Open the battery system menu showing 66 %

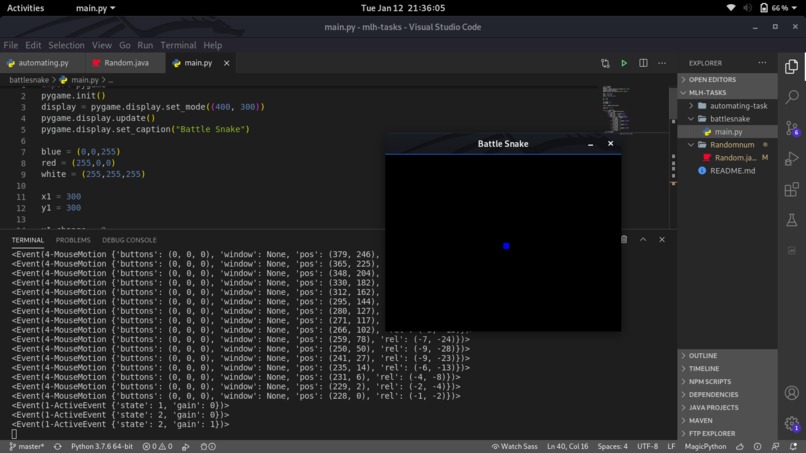(x=778, y=8)
